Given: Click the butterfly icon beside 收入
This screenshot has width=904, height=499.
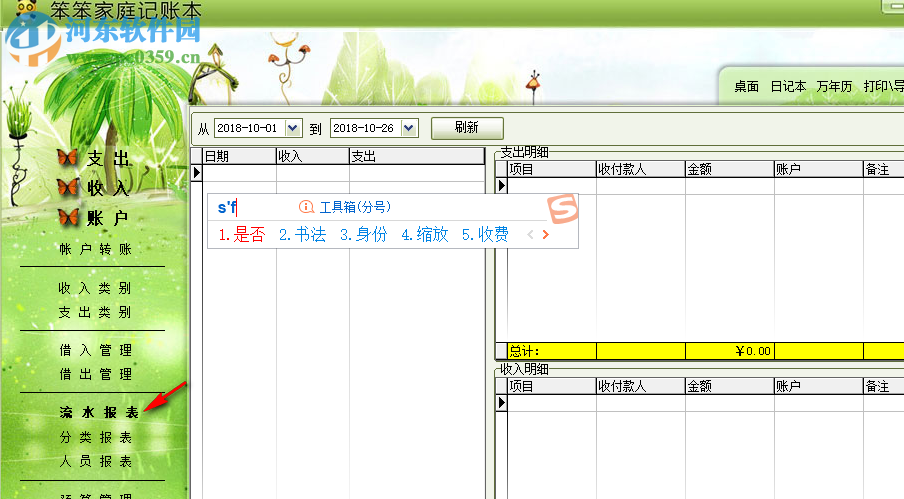Looking at the screenshot, I should (x=67, y=187).
